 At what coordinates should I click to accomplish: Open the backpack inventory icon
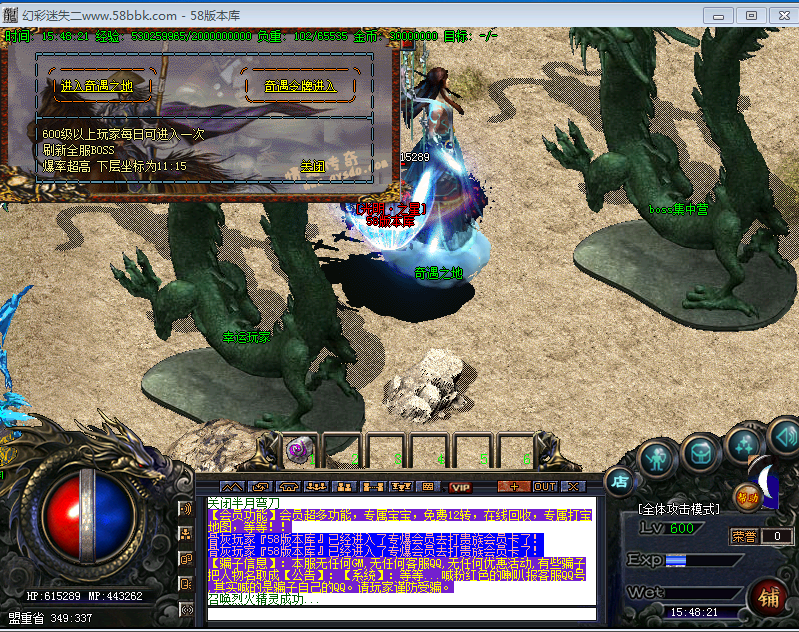click(701, 453)
